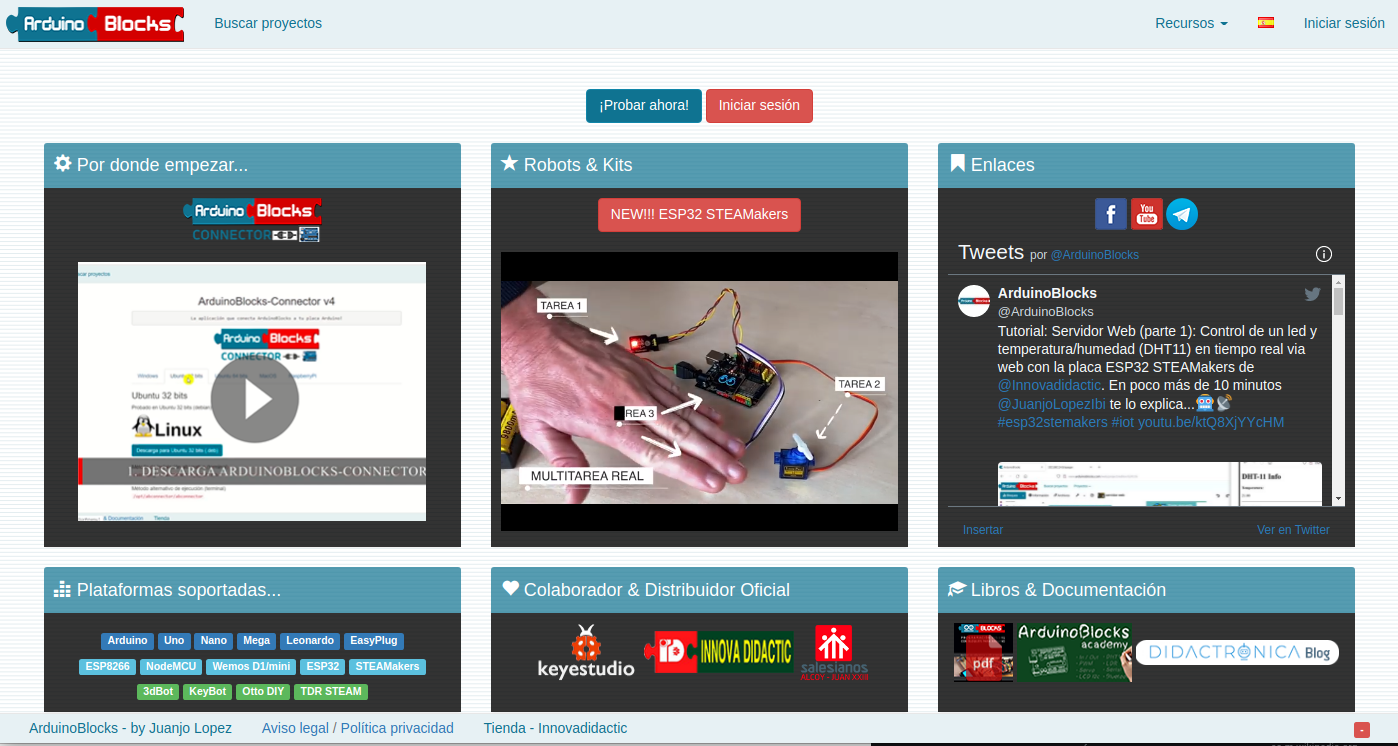Open the keyestudio logo link

tap(586, 652)
